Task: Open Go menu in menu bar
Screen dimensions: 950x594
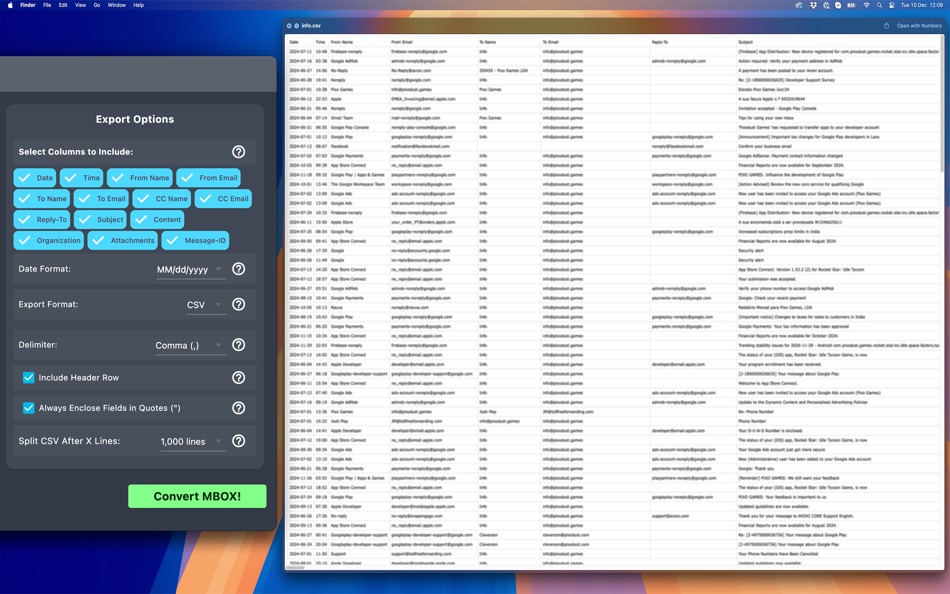Action: point(96,5)
